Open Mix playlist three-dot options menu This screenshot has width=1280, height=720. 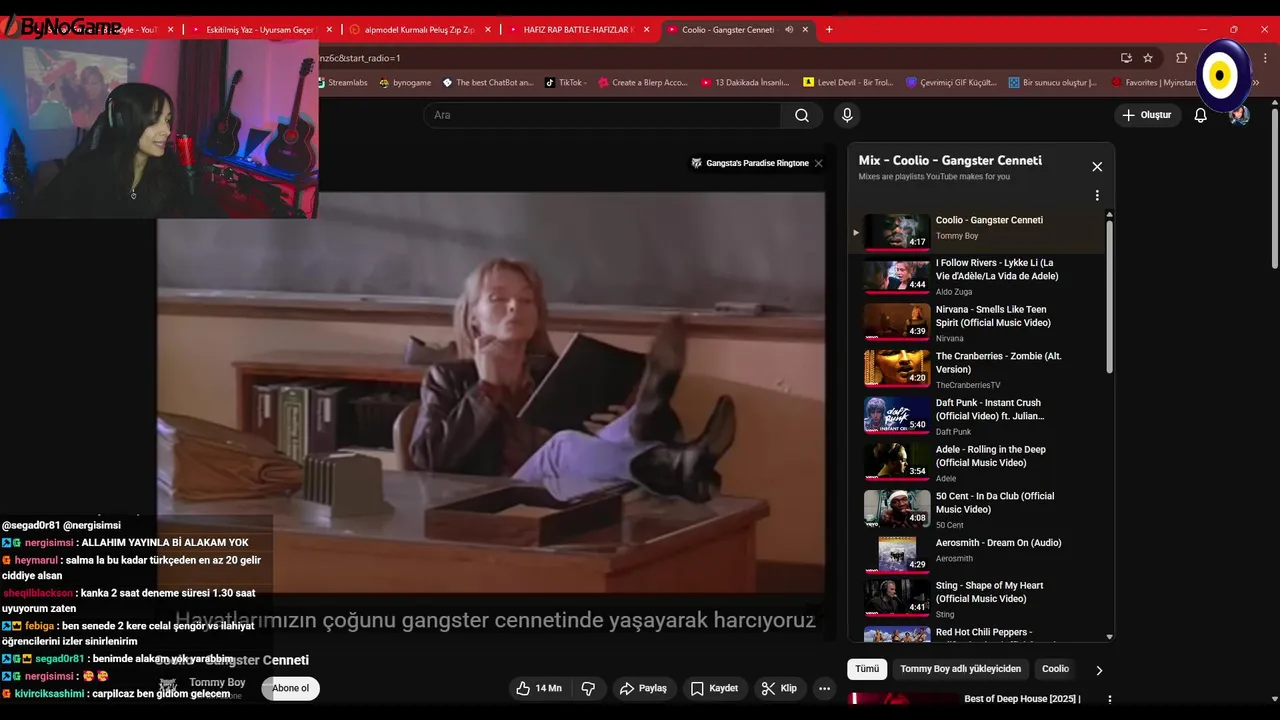[x=1097, y=196]
